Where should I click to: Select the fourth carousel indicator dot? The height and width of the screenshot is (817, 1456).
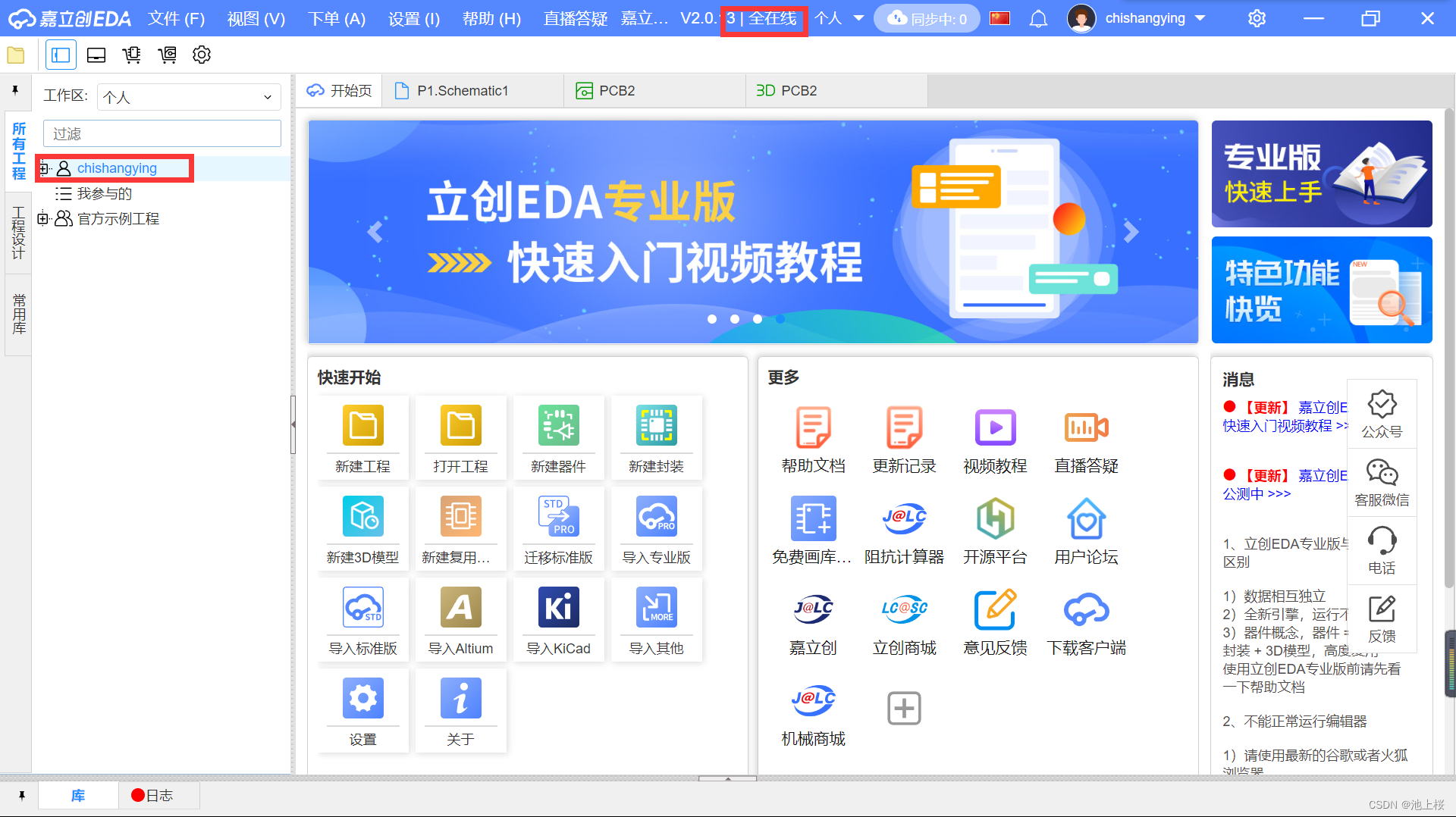pyautogui.click(x=780, y=319)
